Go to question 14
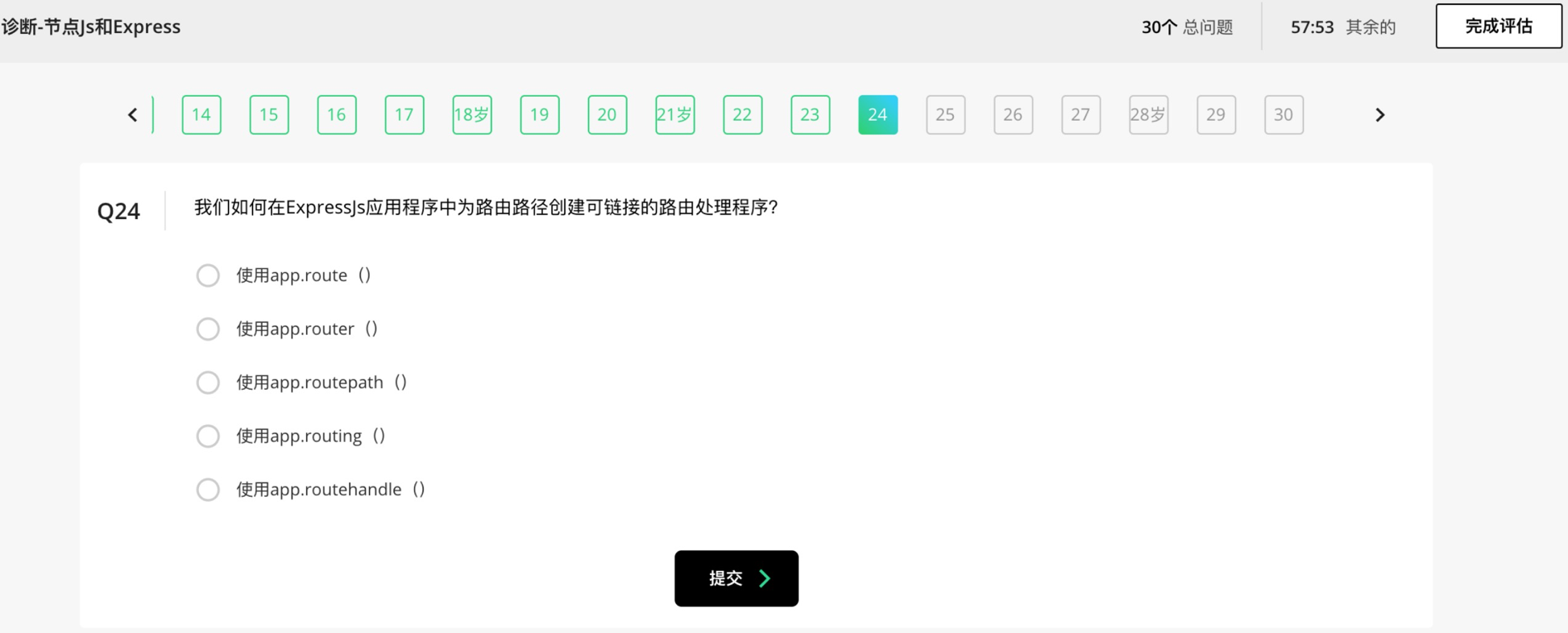The width and height of the screenshot is (1568, 633). pos(201,115)
